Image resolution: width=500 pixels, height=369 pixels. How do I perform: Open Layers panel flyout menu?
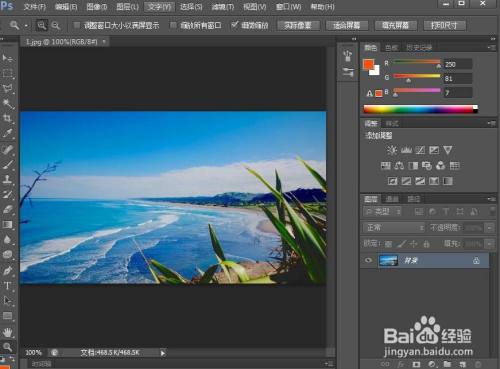tap(491, 199)
